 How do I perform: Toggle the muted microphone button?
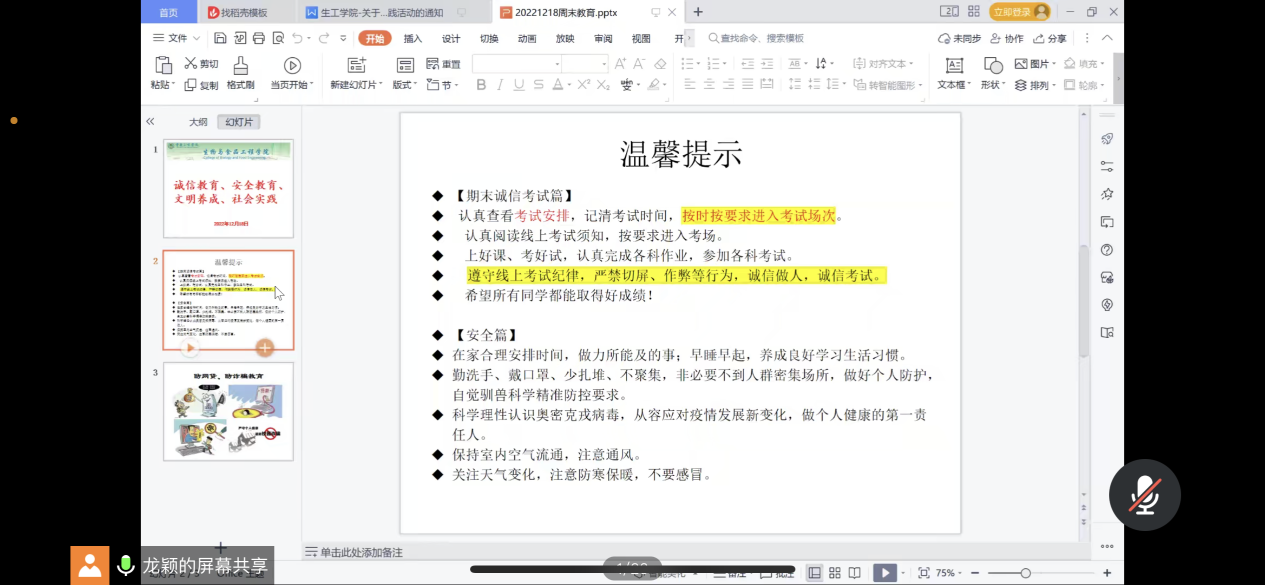tap(1145, 495)
